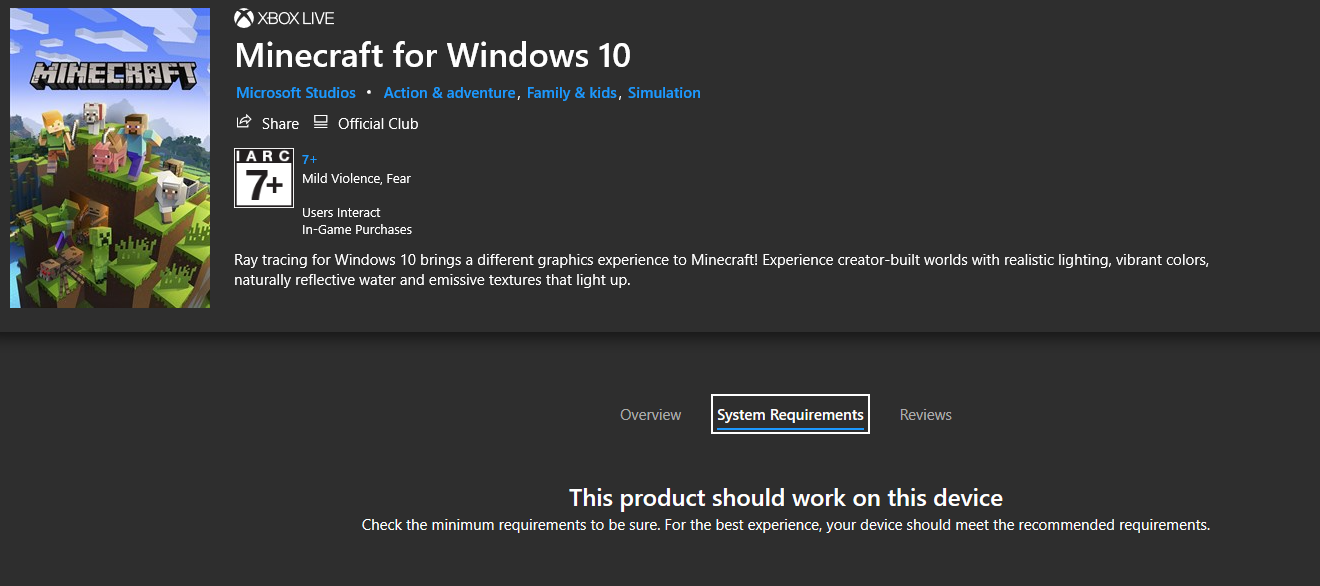The height and width of the screenshot is (586, 1320).
Task: Click the Mild Violence, Fear descriptor
Action: tap(356, 178)
